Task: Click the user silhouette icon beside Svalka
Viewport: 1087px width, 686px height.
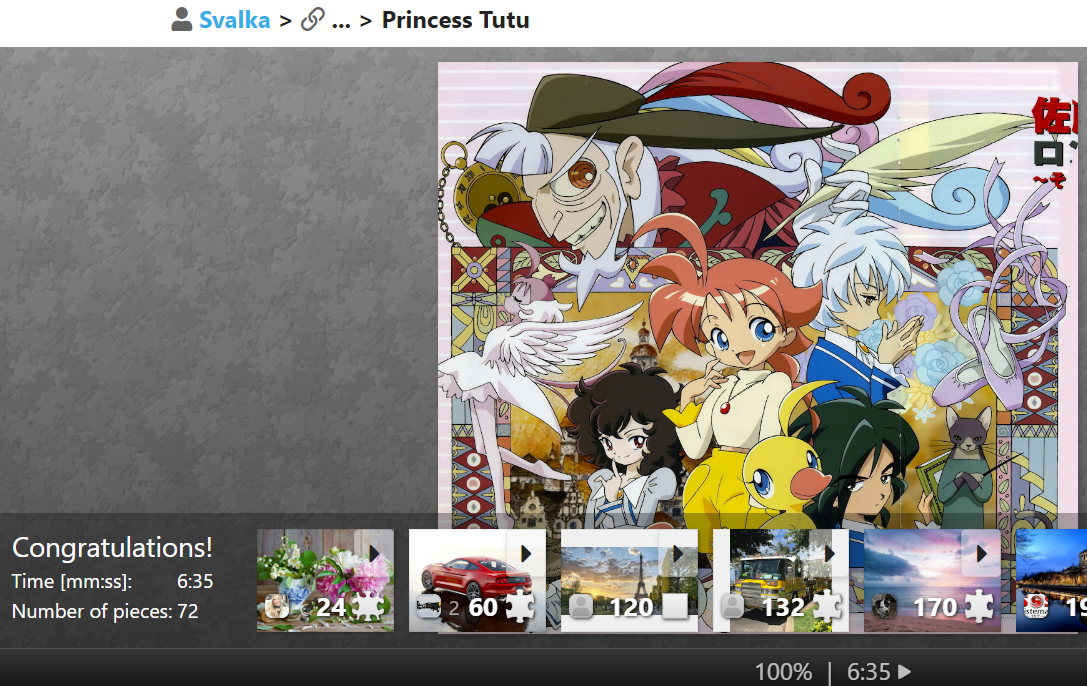Action: pos(182,19)
